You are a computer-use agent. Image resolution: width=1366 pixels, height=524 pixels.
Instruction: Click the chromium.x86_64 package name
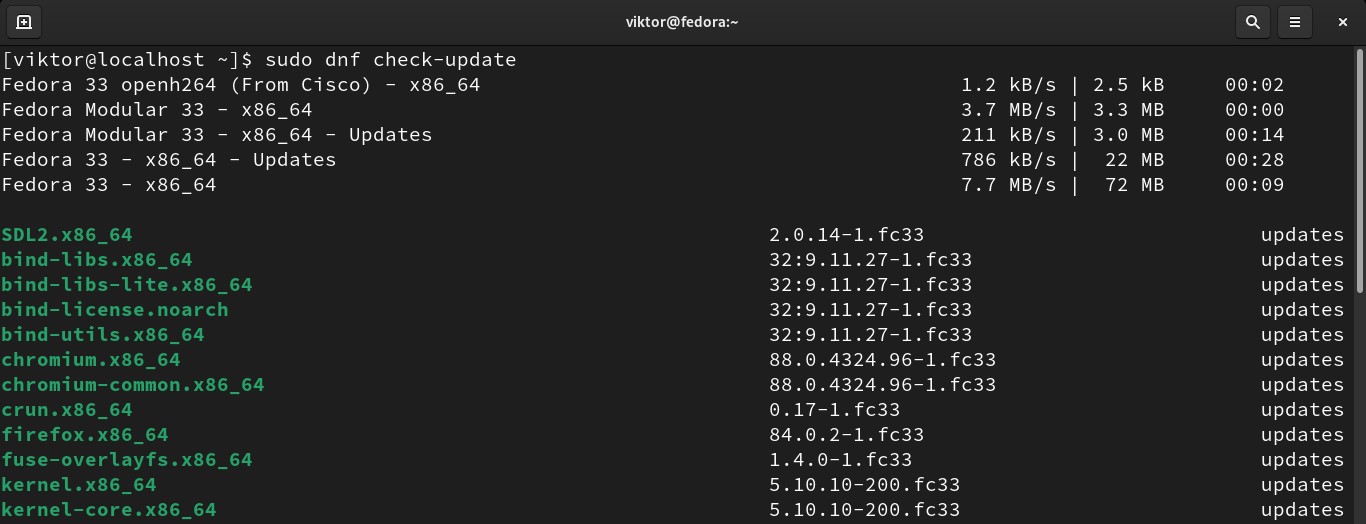tap(91, 360)
